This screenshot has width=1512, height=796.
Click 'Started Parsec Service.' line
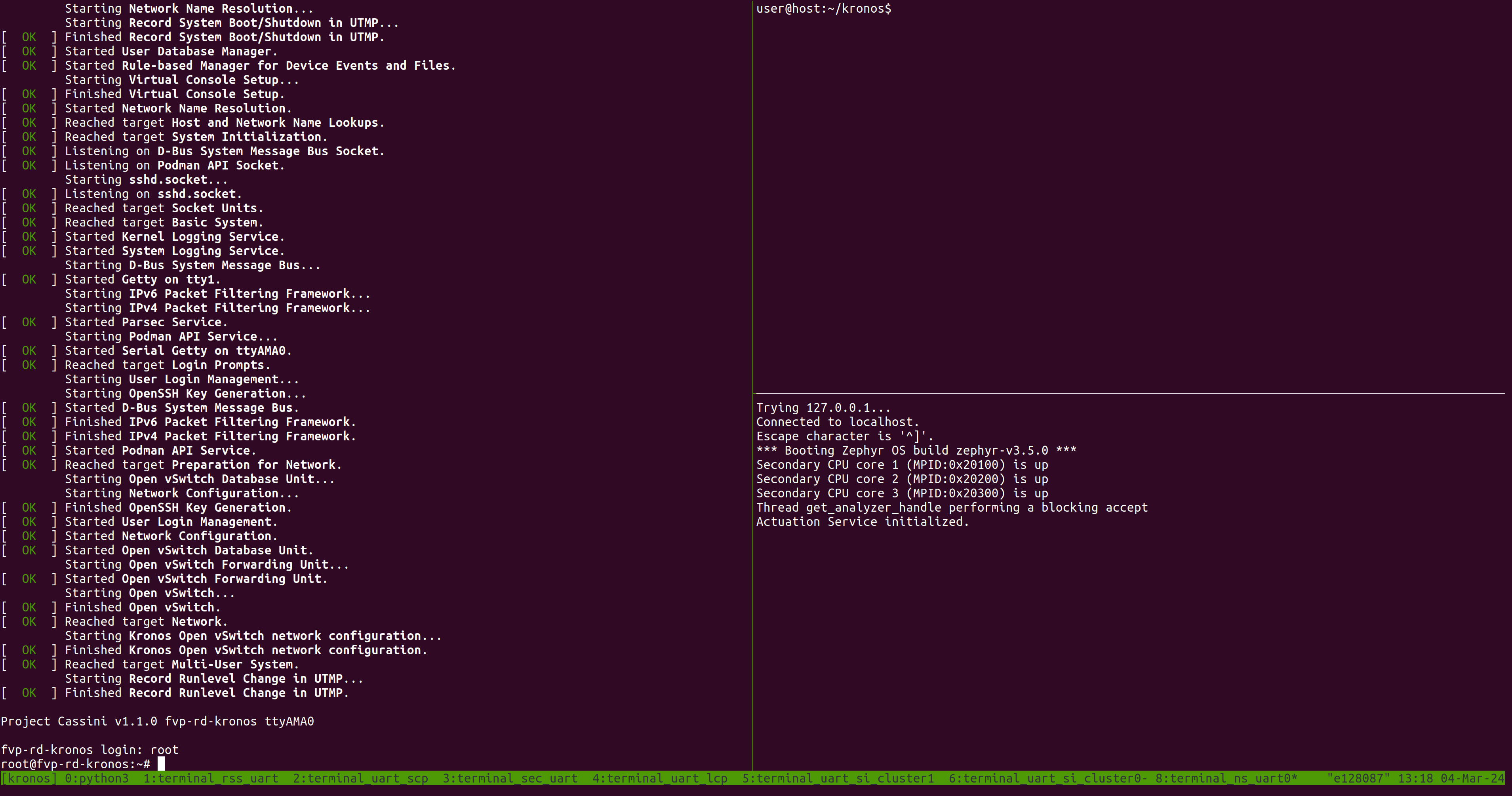[146, 322]
